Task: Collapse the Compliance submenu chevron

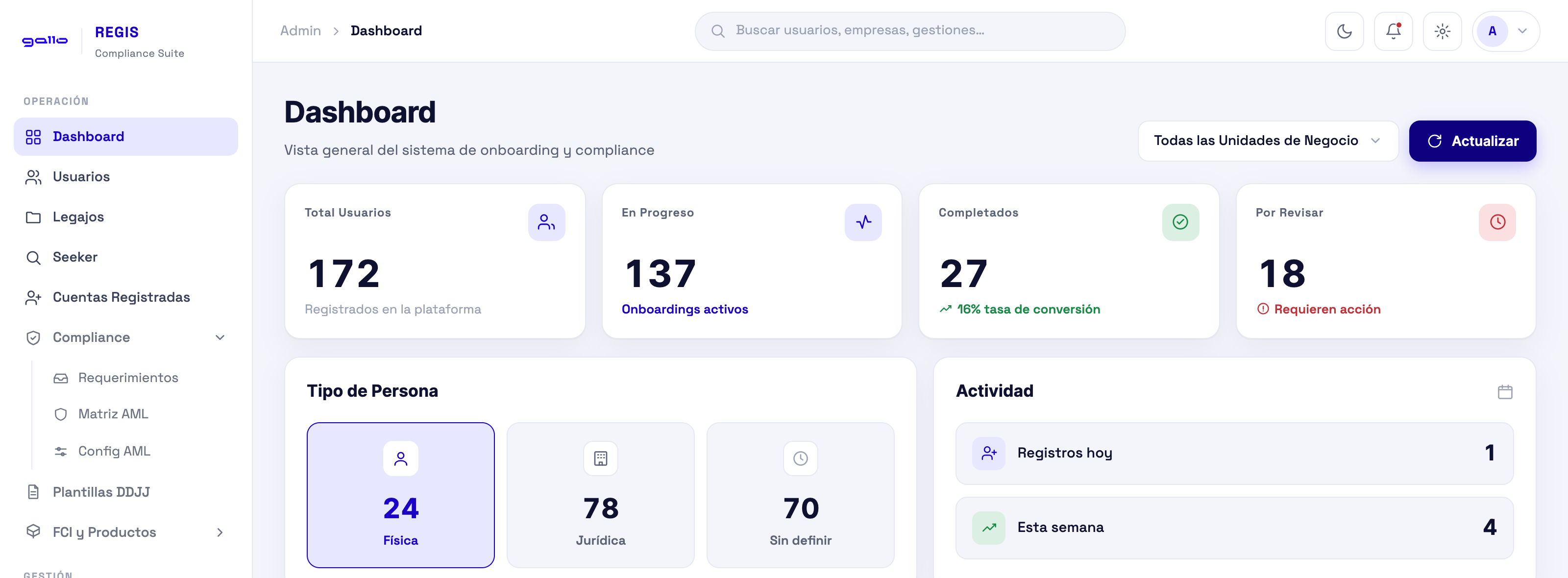Action: pos(220,337)
